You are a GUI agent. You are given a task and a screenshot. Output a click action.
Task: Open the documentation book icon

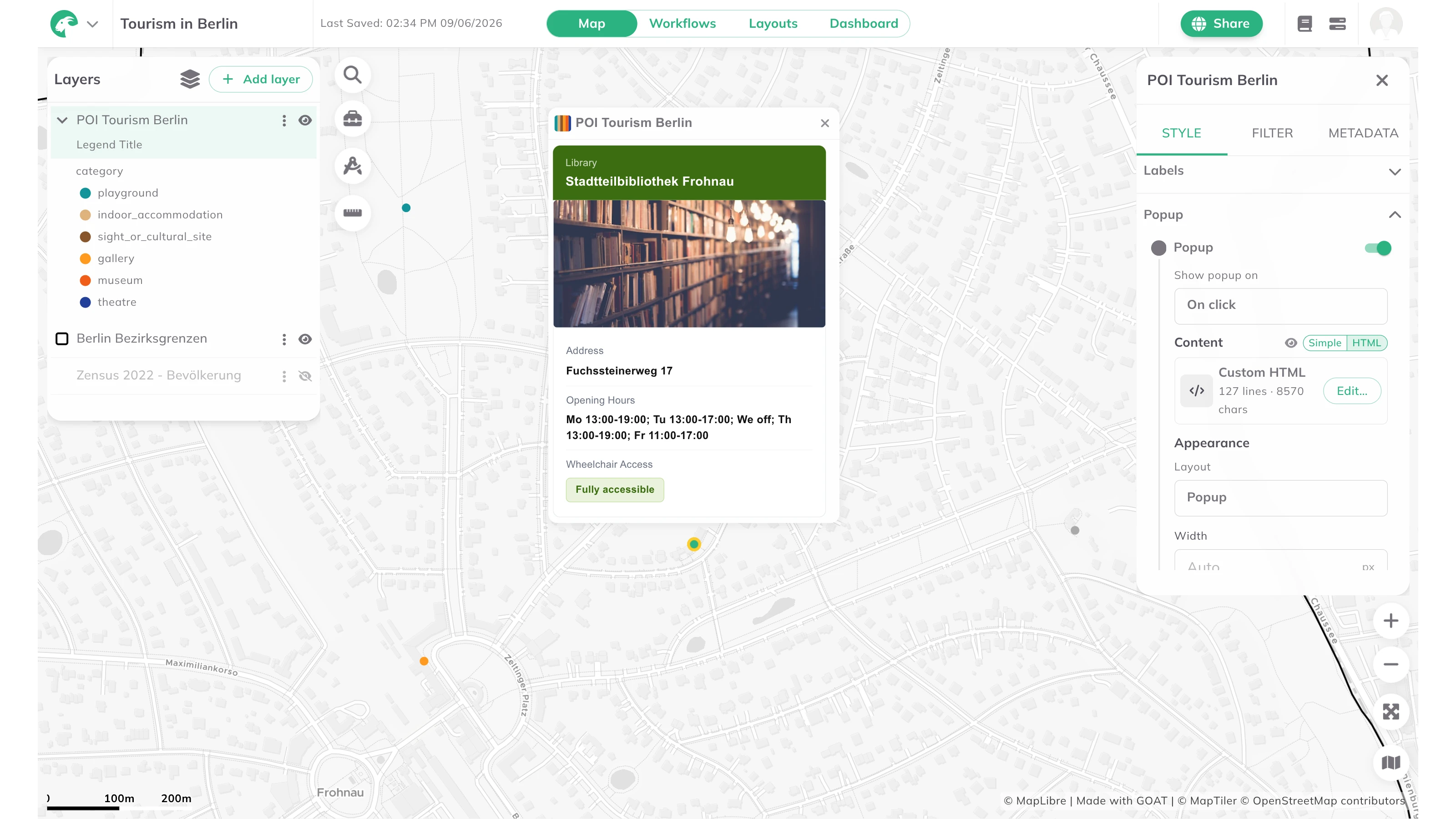(1304, 24)
